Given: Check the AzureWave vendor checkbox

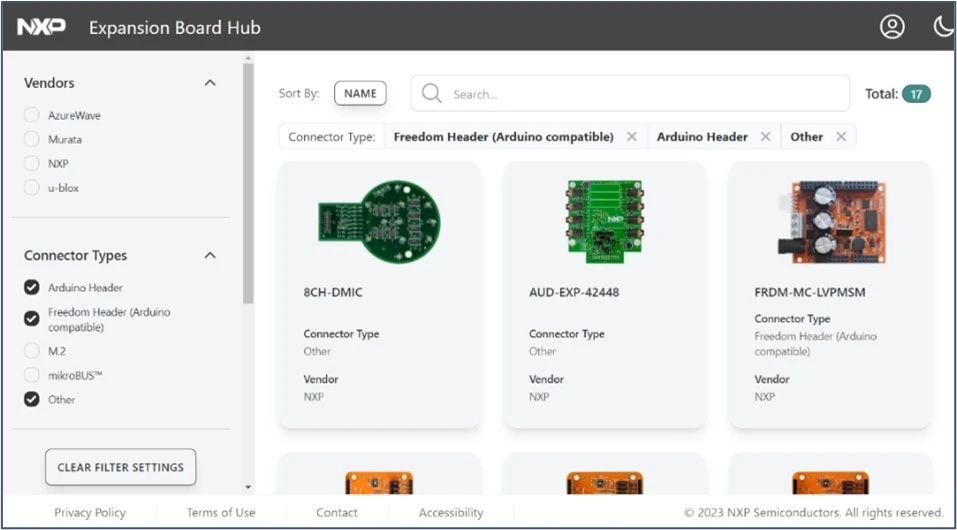Looking at the screenshot, I should 32,115.
